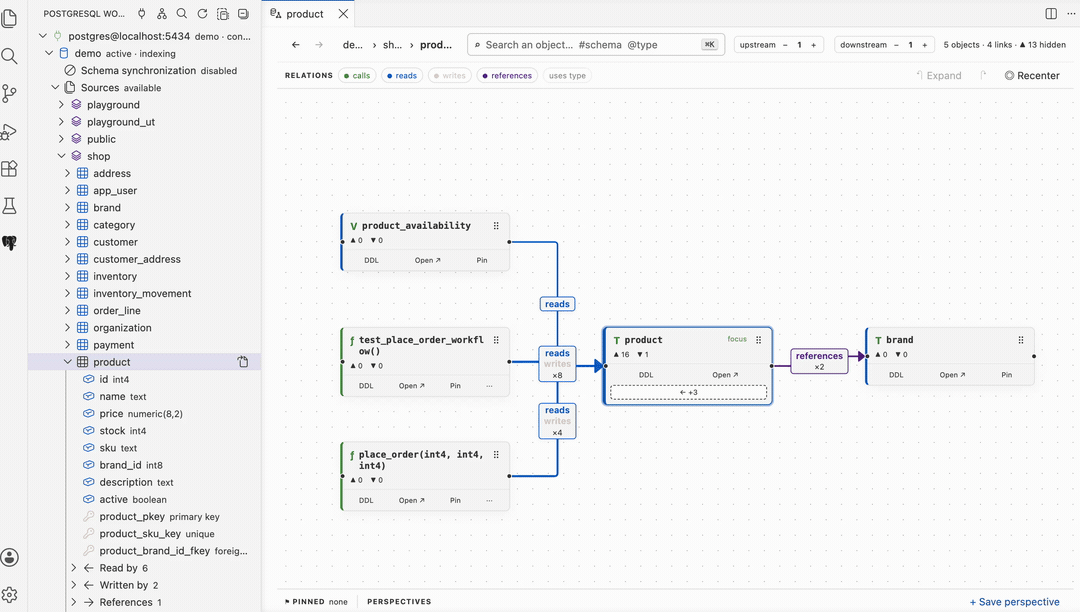1080x612 pixels.
Task: Click the add connection plug icon
Action: click(x=141, y=14)
